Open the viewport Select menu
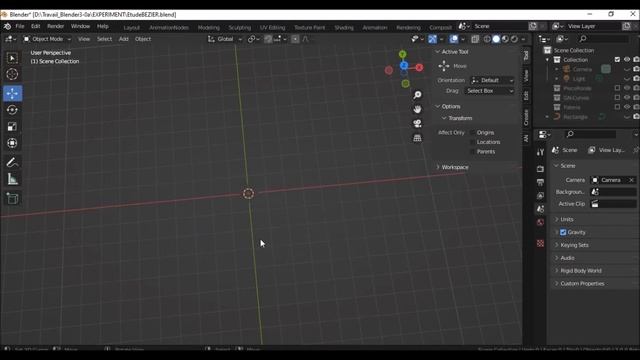The height and width of the screenshot is (360, 640). [x=104, y=39]
